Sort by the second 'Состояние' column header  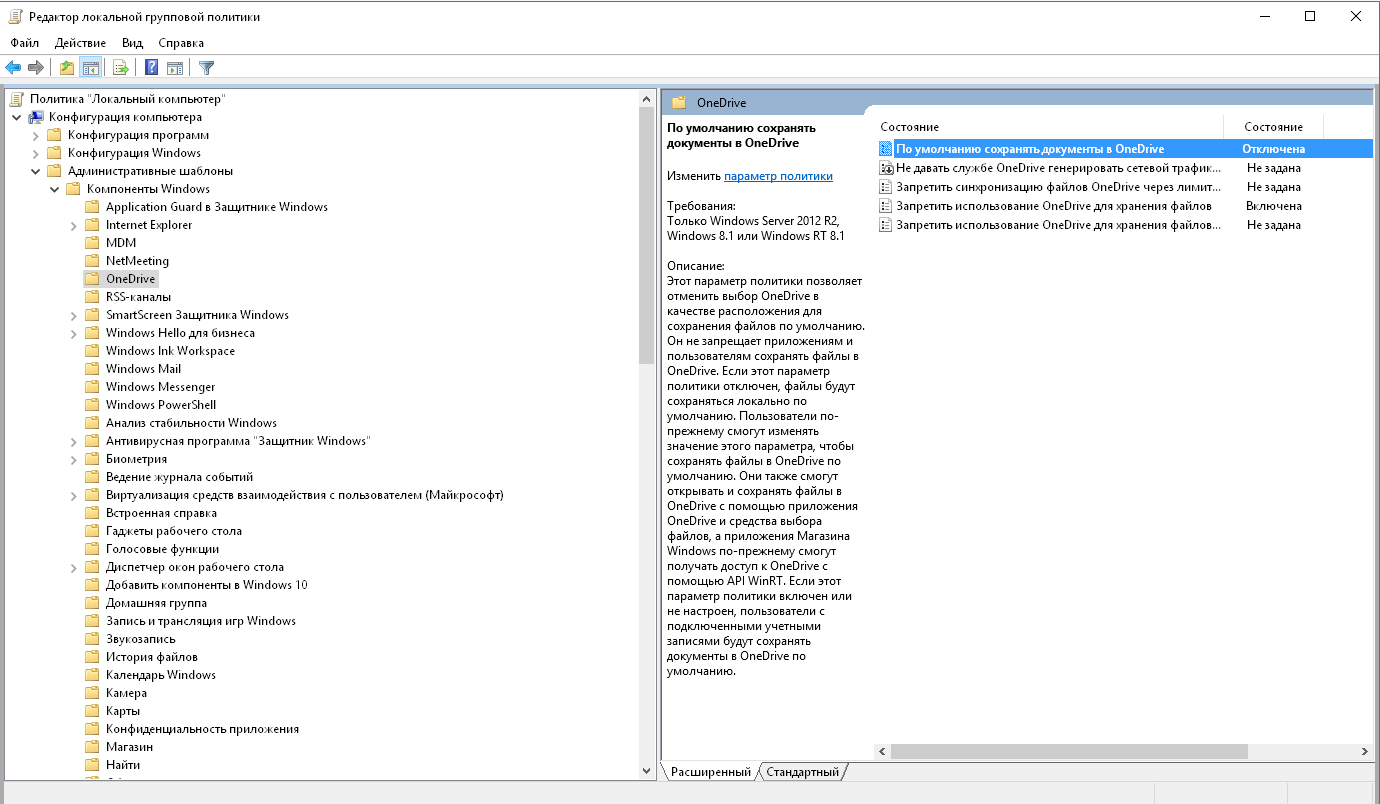1273,127
